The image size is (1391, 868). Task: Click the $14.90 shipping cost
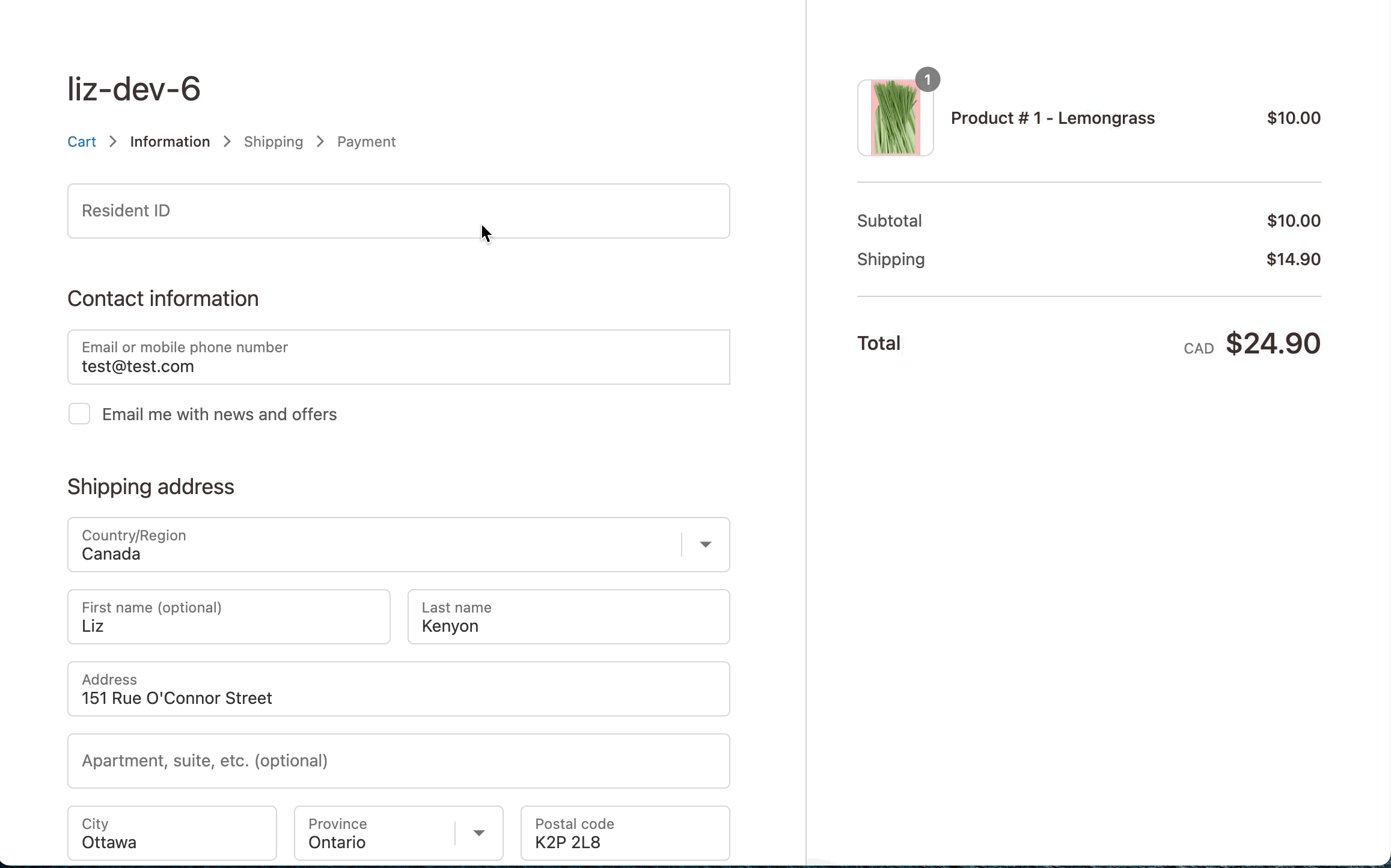point(1294,260)
